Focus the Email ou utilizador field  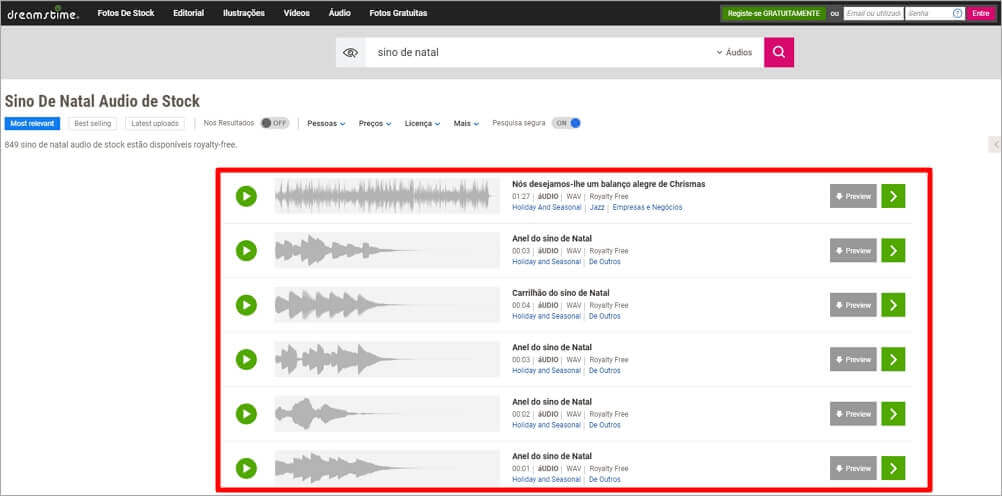click(x=874, y=13)
